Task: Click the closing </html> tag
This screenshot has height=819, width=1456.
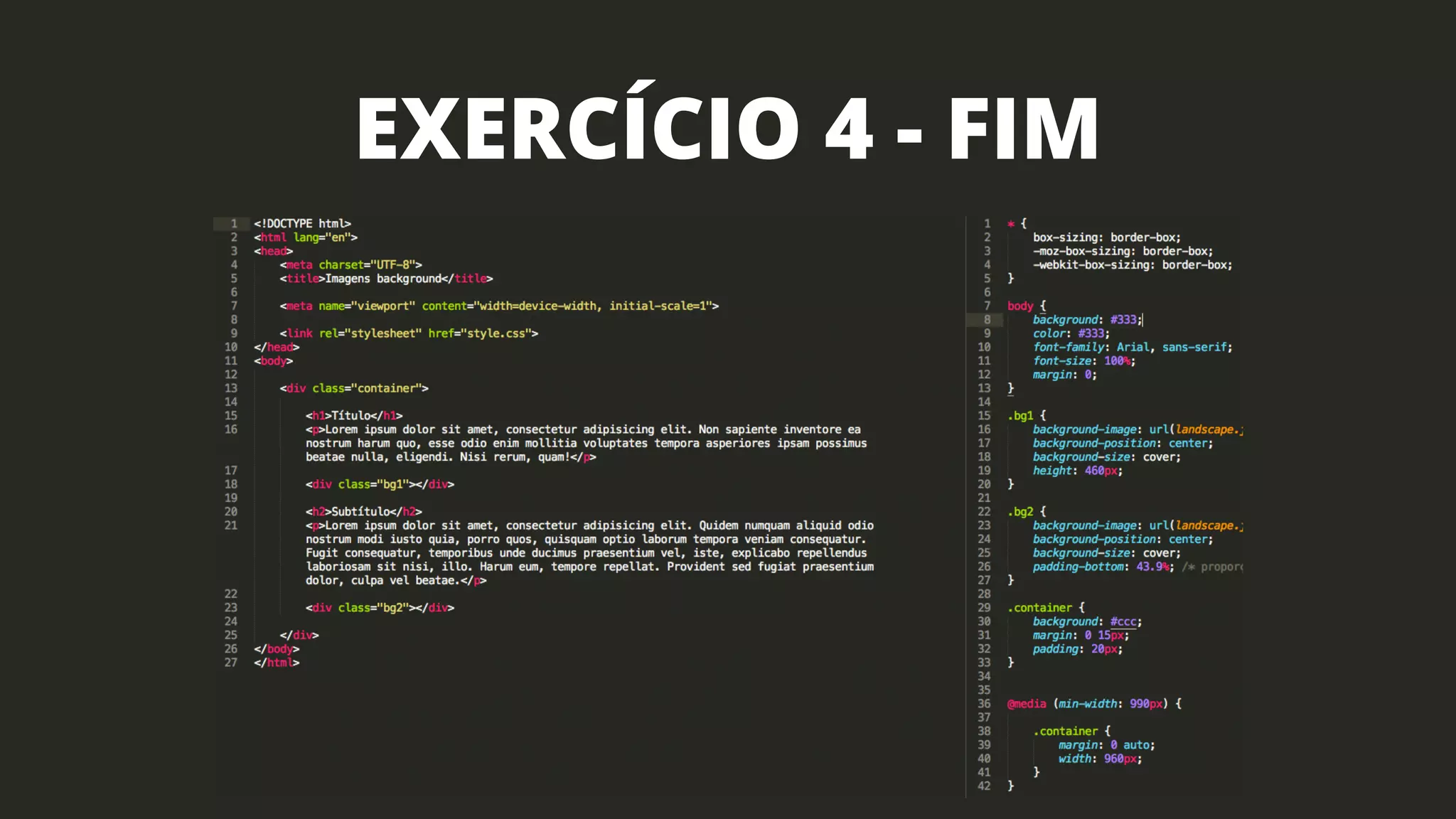Action: [x=277, y=663]
